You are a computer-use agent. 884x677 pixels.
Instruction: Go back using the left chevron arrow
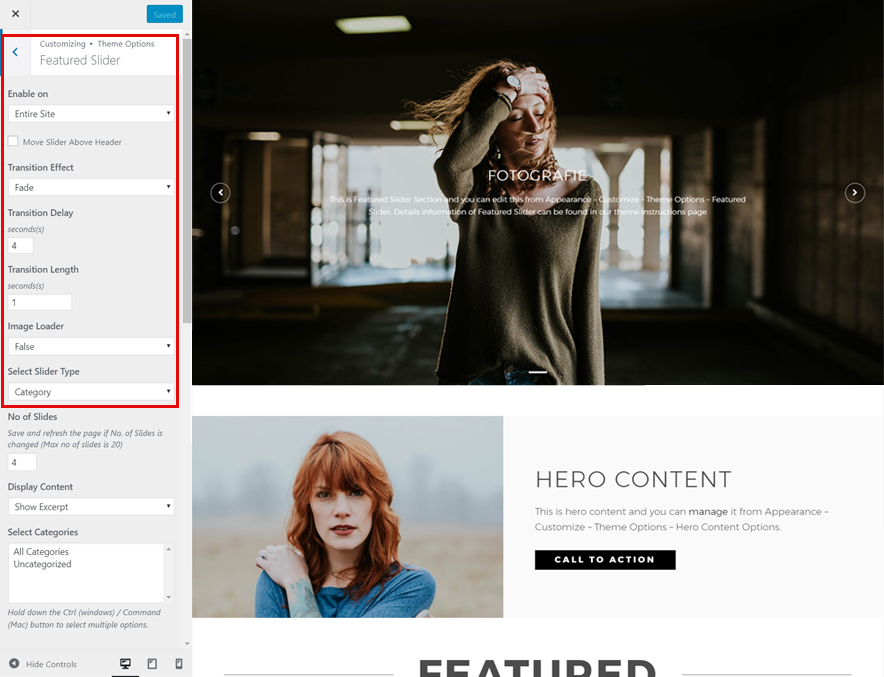point(15,53)
